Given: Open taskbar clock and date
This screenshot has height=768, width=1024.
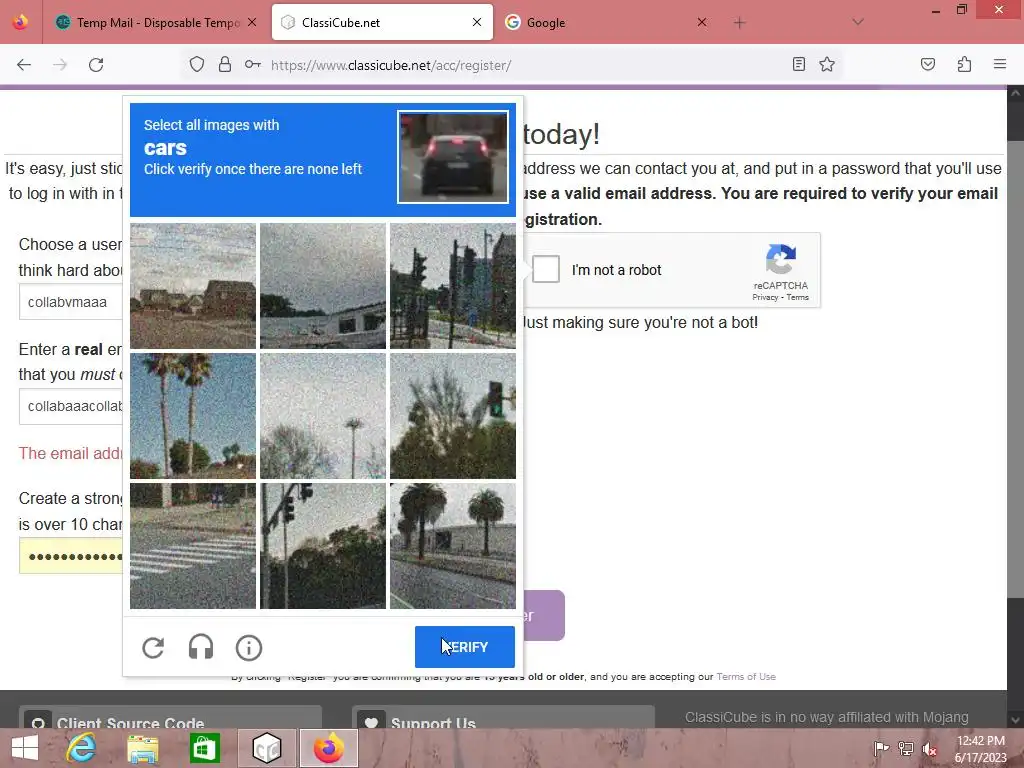Looking at the screenshot, I should pyautogui.click(x=981, y=749).
